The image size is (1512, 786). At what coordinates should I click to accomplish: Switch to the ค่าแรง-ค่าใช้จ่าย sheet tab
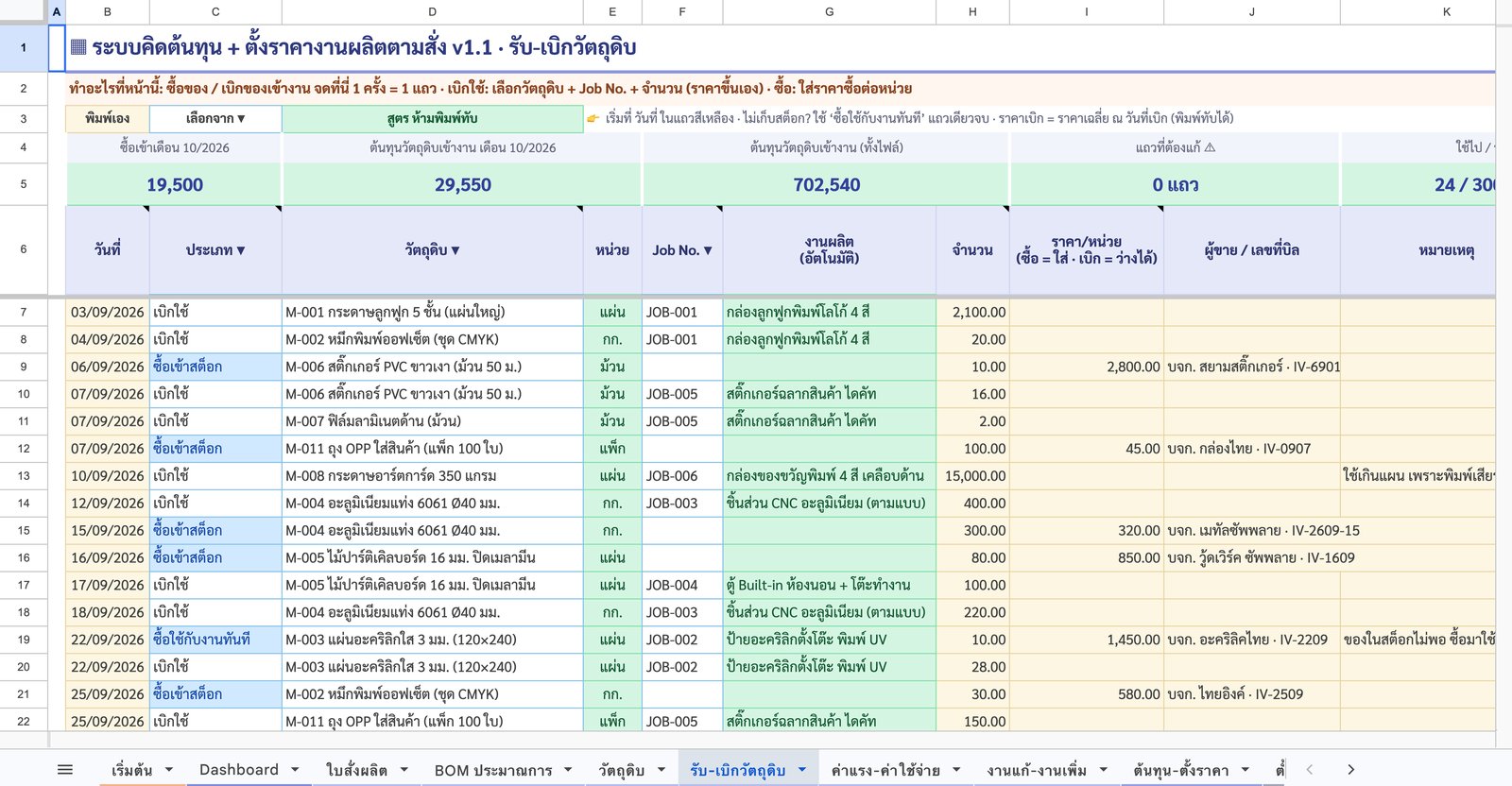885,770
